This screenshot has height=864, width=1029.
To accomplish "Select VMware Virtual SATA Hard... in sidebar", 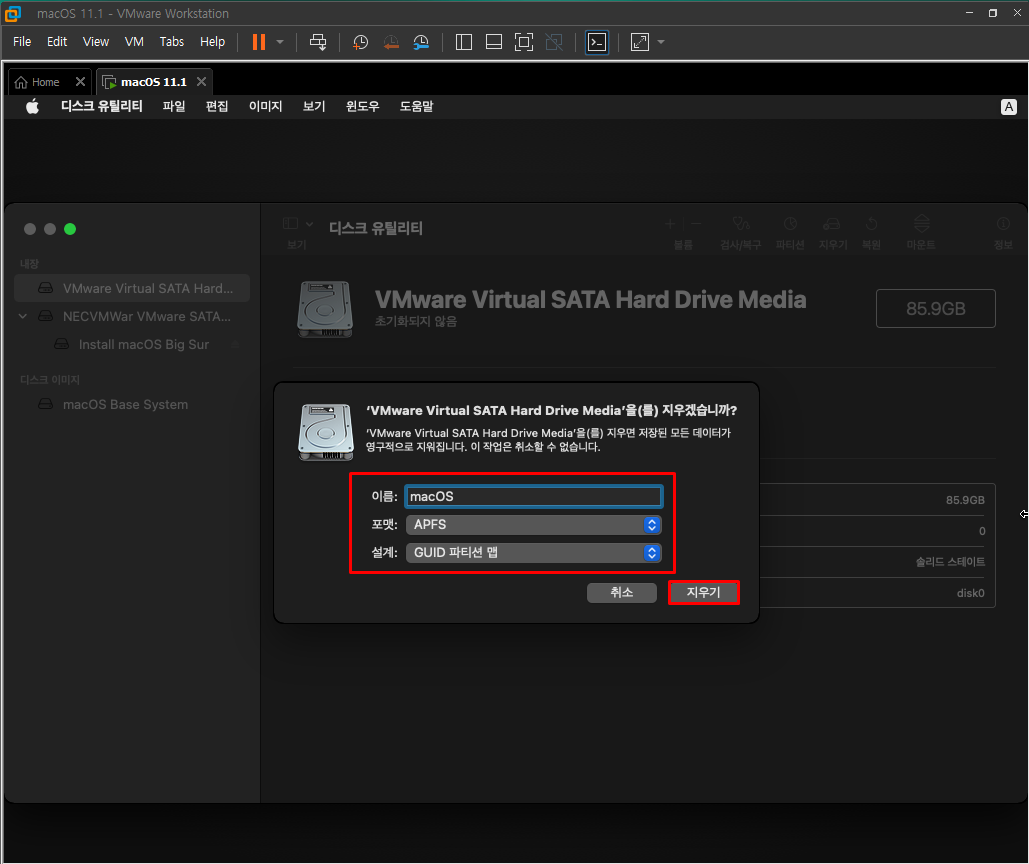I will point(132,288).
